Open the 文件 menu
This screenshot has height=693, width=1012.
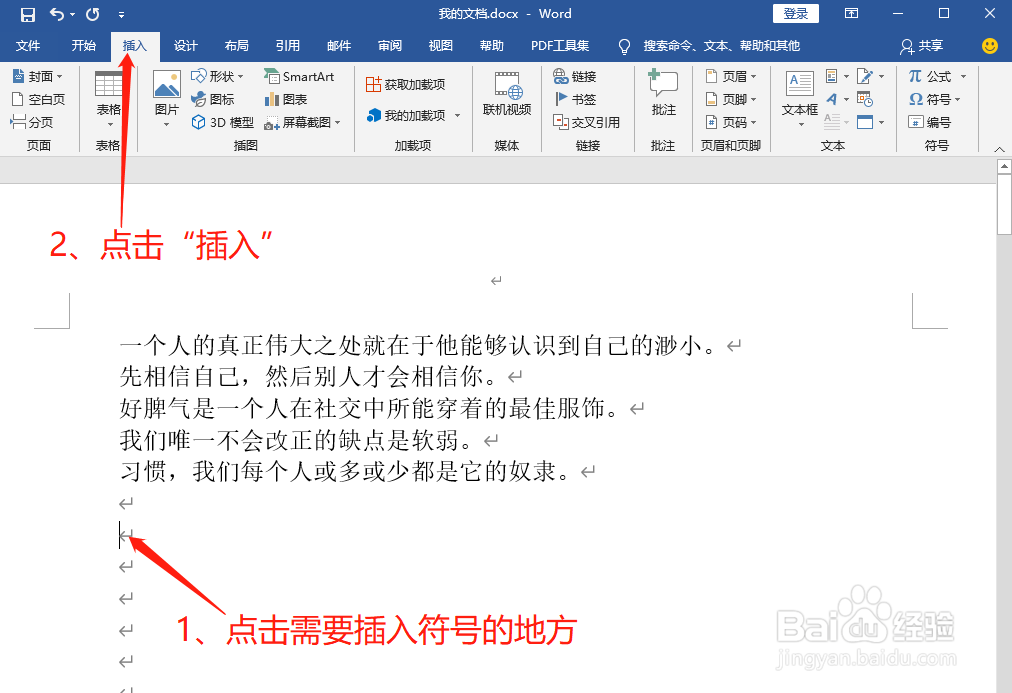[x=28, y=46]
